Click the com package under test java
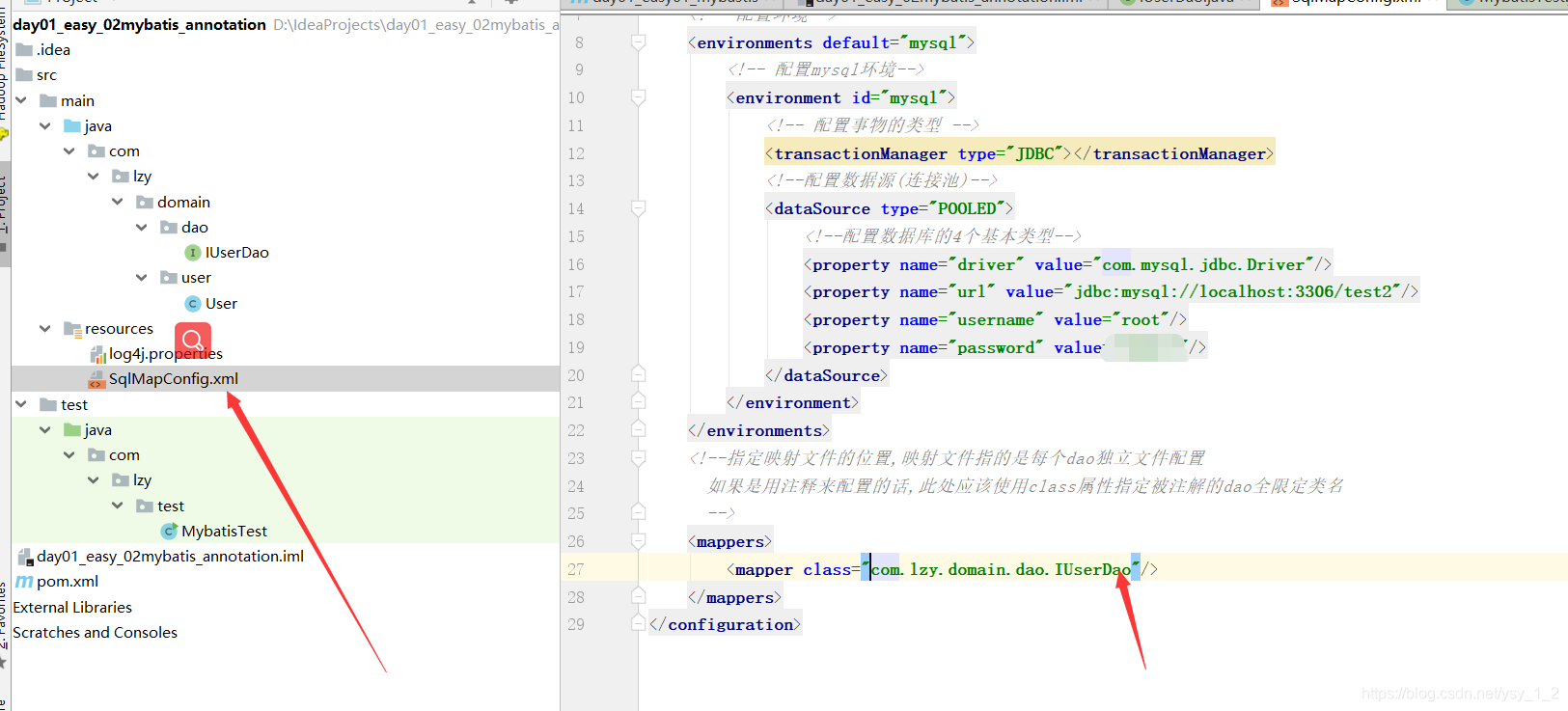 point(124,454)
